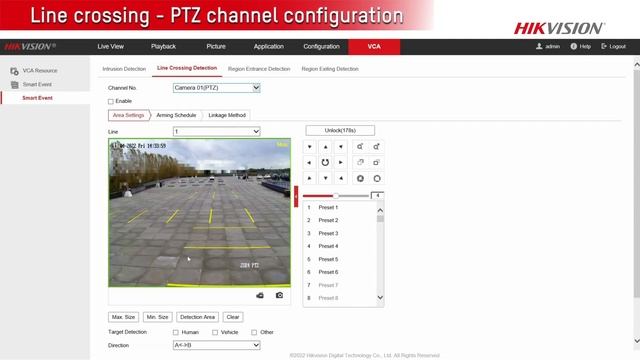Start PTZ auto-scan with circular arrow

[325, 162]
